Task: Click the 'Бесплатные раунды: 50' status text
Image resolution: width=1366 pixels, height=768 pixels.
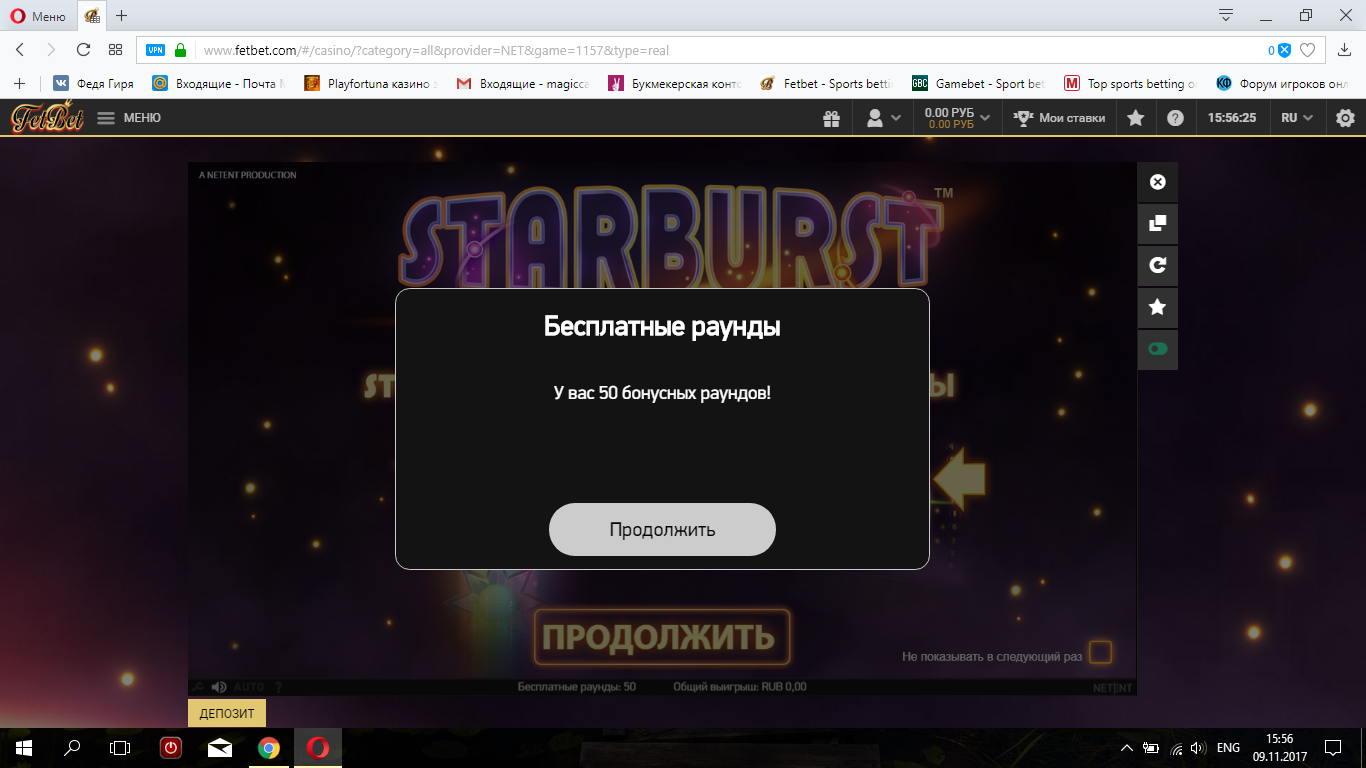Action: (x=577, y=687)
